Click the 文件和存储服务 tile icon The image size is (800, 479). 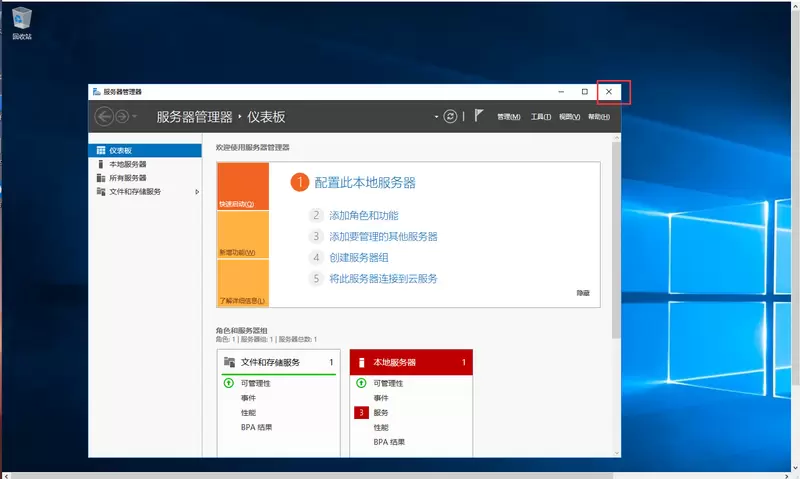[x=229, y=362]
